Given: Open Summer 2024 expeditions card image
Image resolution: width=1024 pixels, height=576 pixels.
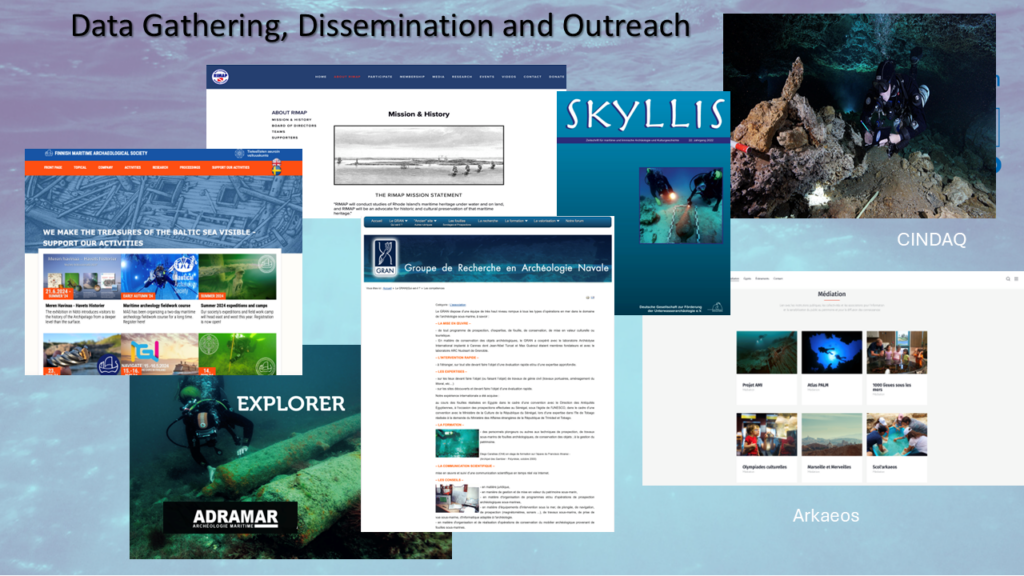Looking at the screenshot, I should [x=238, y=276].
